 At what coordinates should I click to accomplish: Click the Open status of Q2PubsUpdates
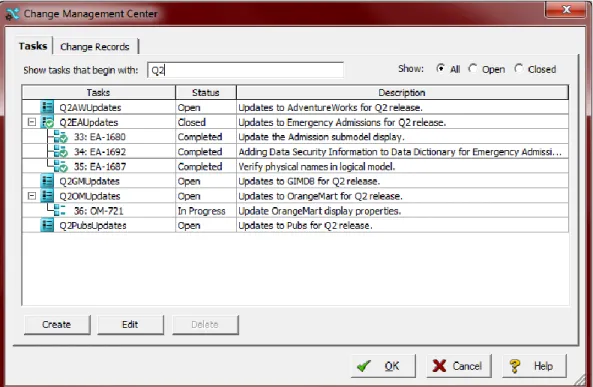coord(189,225)
